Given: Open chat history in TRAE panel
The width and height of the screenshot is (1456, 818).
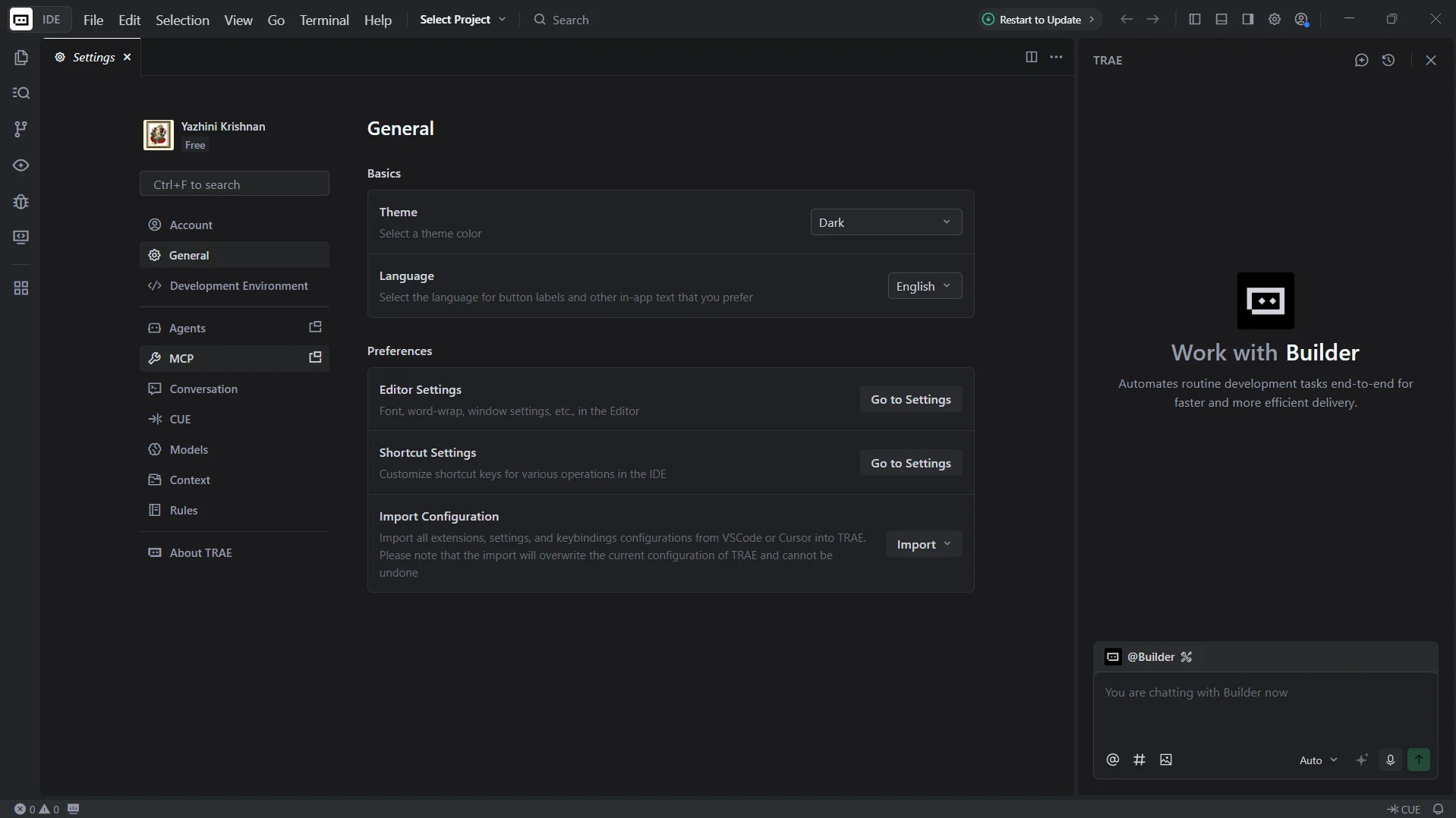Looking at the screenshot, I should tap(1388, 60).
